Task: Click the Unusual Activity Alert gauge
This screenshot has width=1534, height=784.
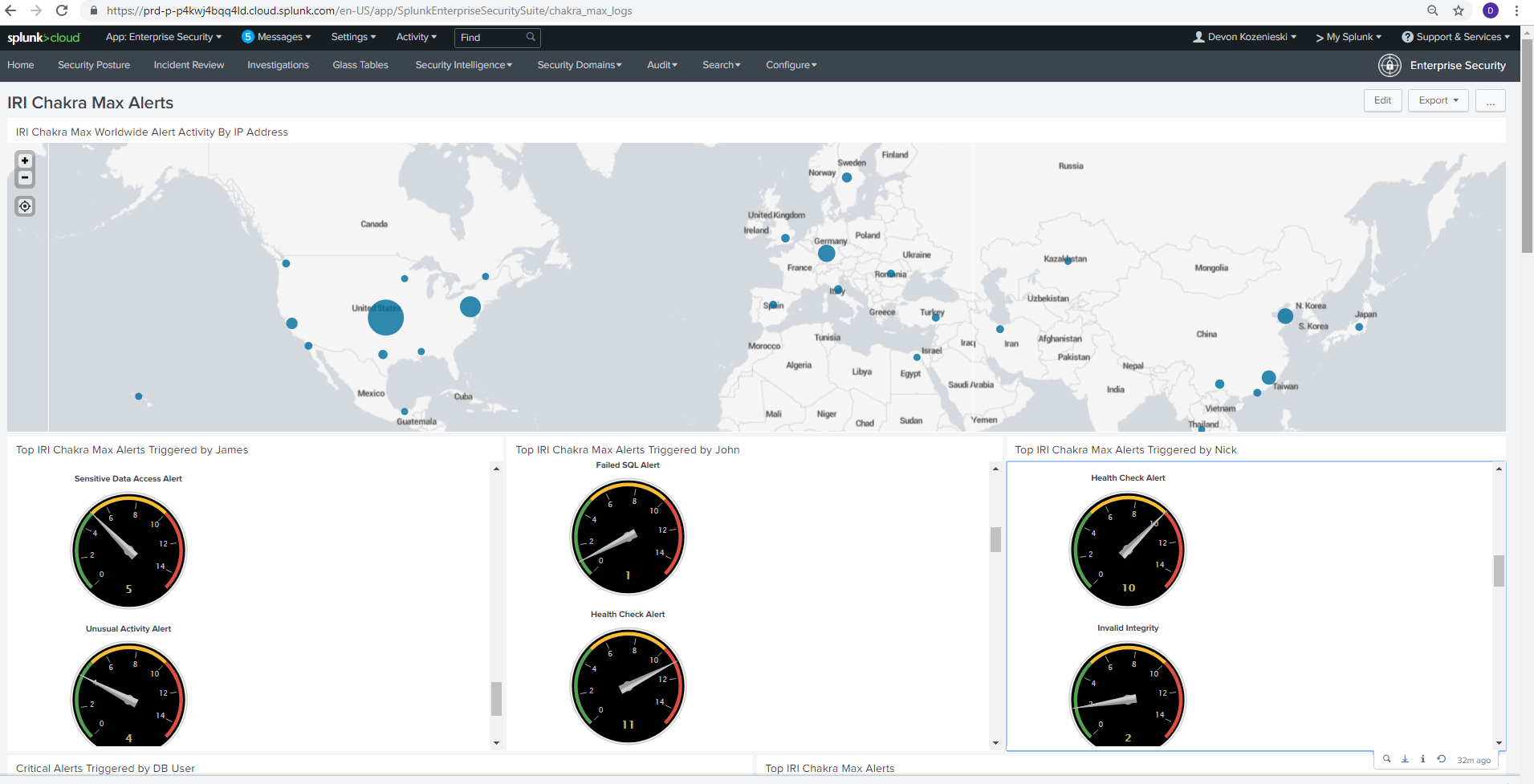Action: 128,694
